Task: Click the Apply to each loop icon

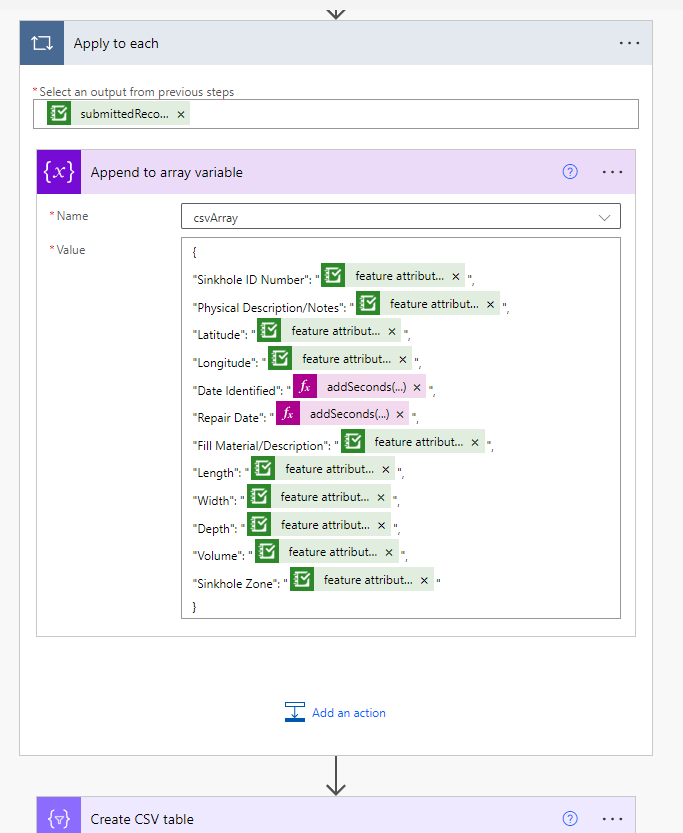Action: tap(42, 44)
